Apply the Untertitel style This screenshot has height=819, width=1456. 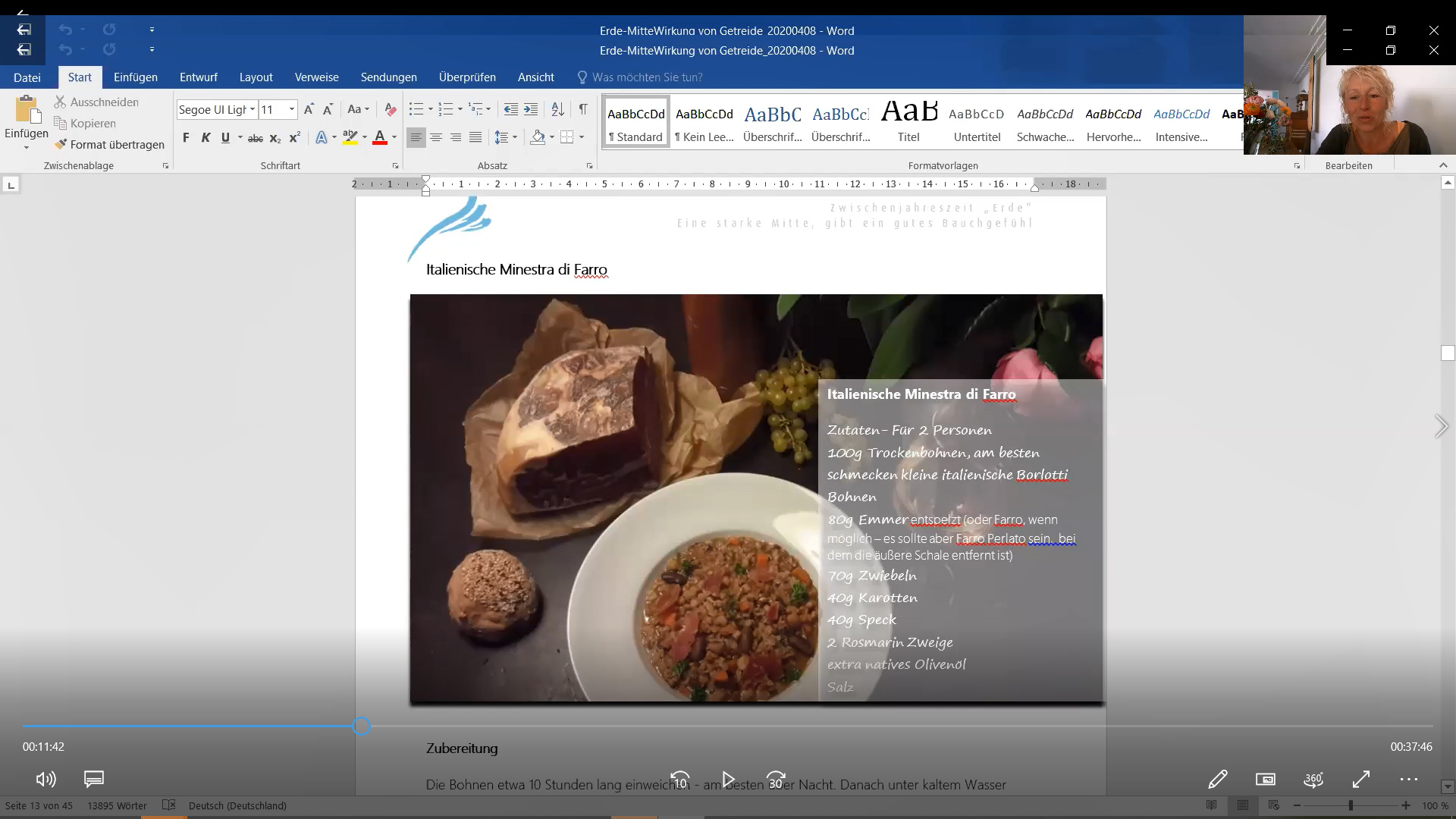(x=977, y=122)
